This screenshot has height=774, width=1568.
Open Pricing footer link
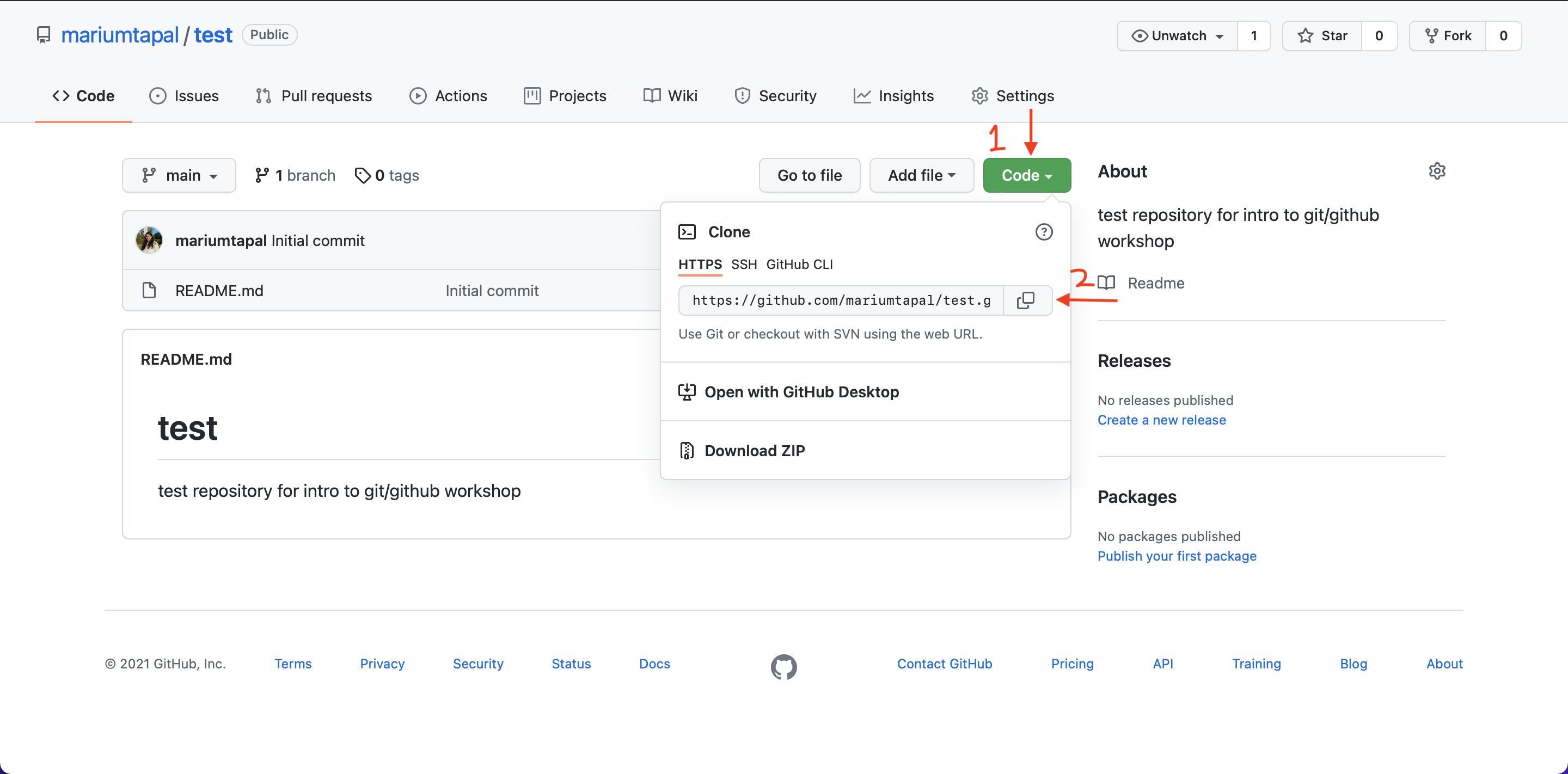point(1073,664)
